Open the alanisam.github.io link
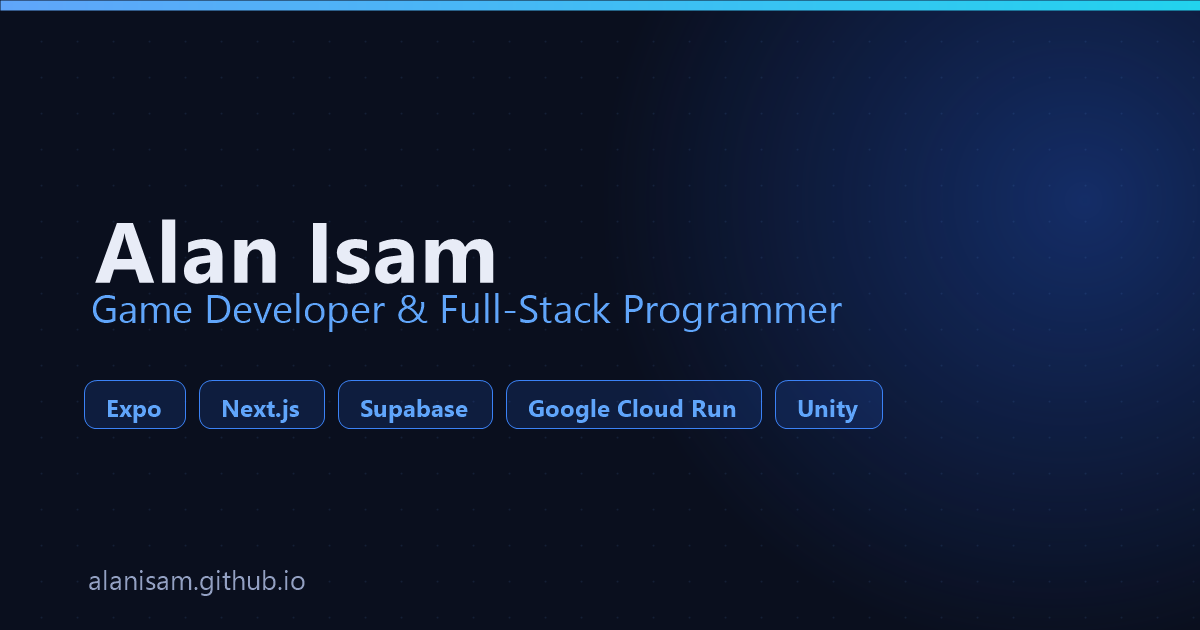1200x630 pixels. 197,581
